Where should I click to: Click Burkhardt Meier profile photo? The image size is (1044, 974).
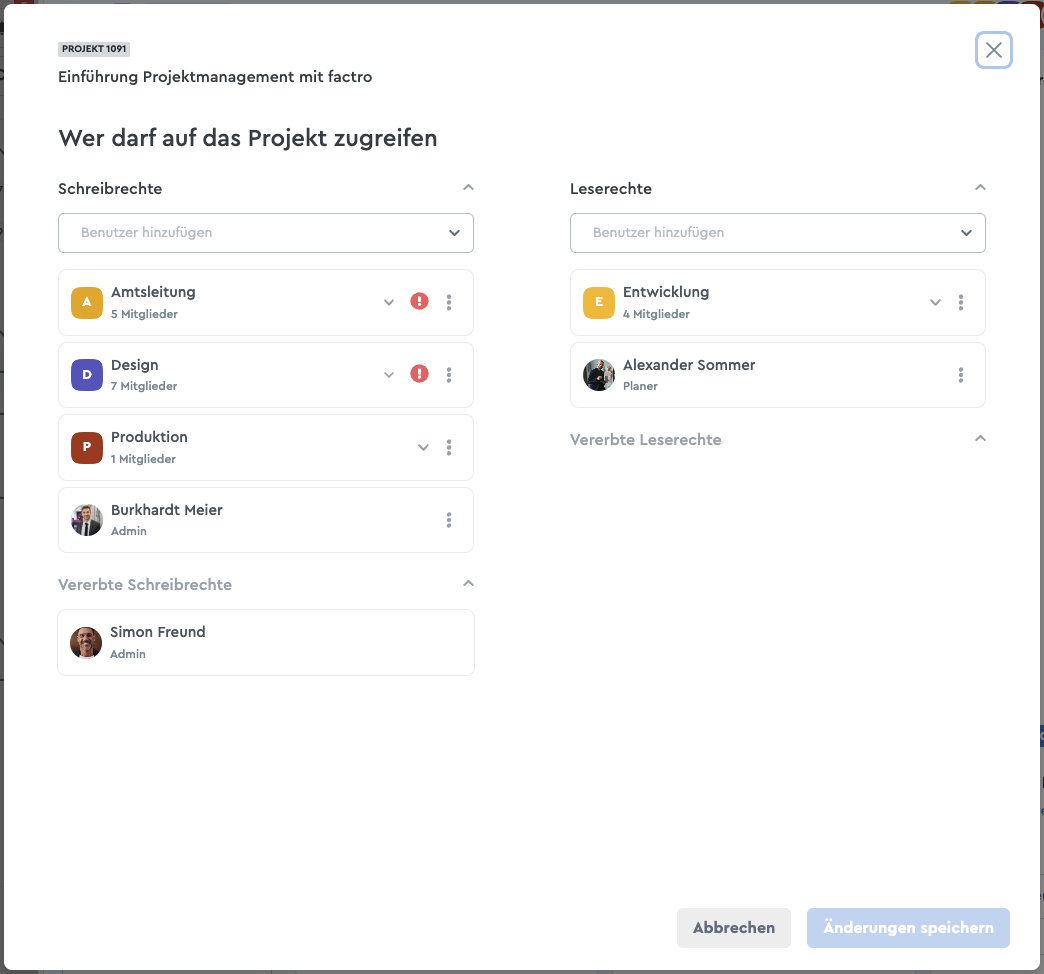pos(87,520)
